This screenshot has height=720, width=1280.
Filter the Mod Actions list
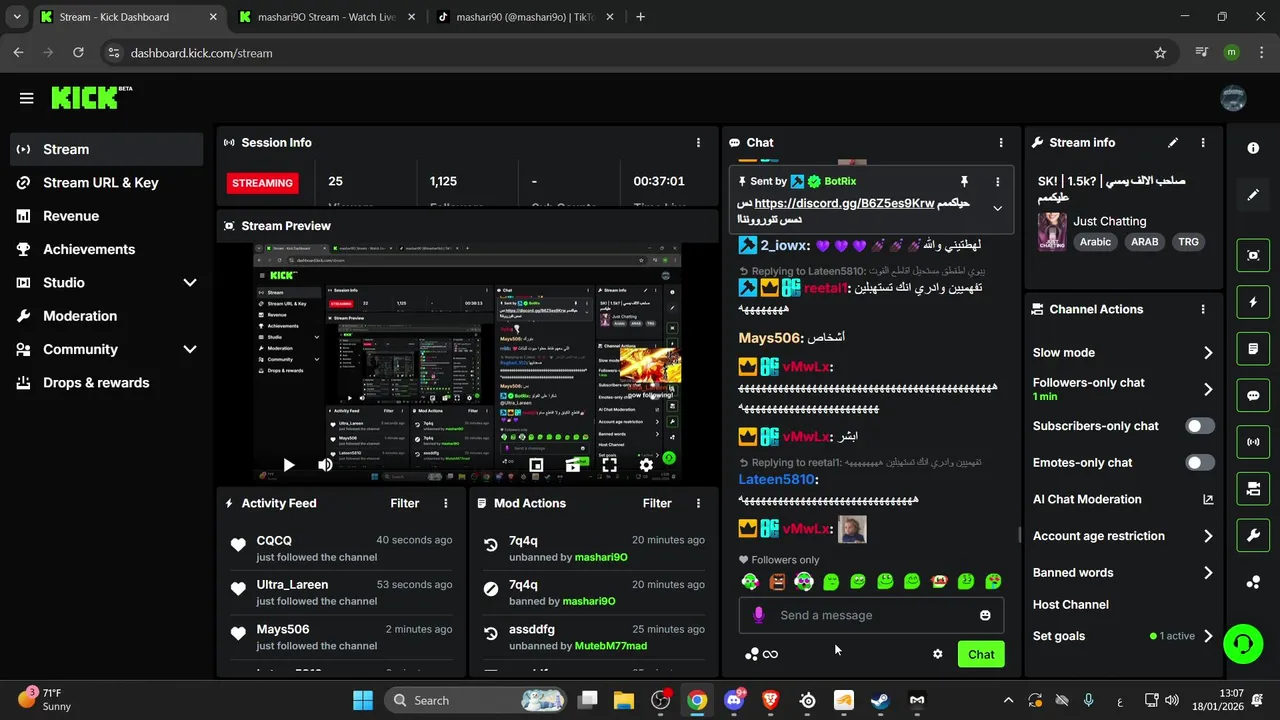tap(657, 503)
